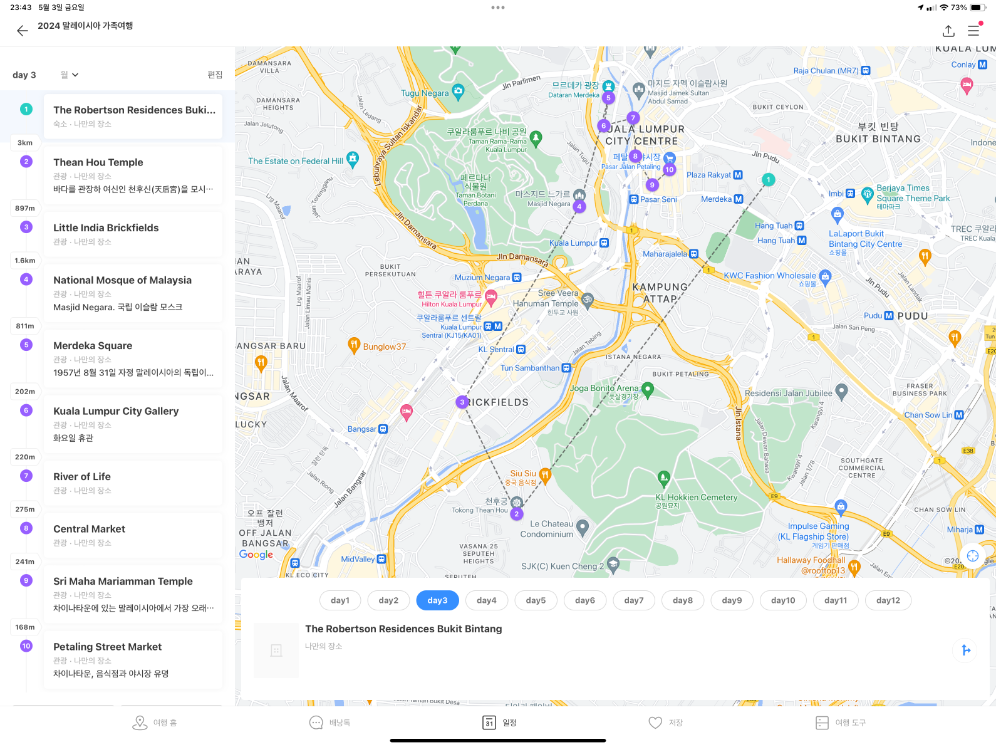Screen dimensions: 996x747
Task: Tap KL Hokkien Cemetery green pin
Action: click(664, 477)
